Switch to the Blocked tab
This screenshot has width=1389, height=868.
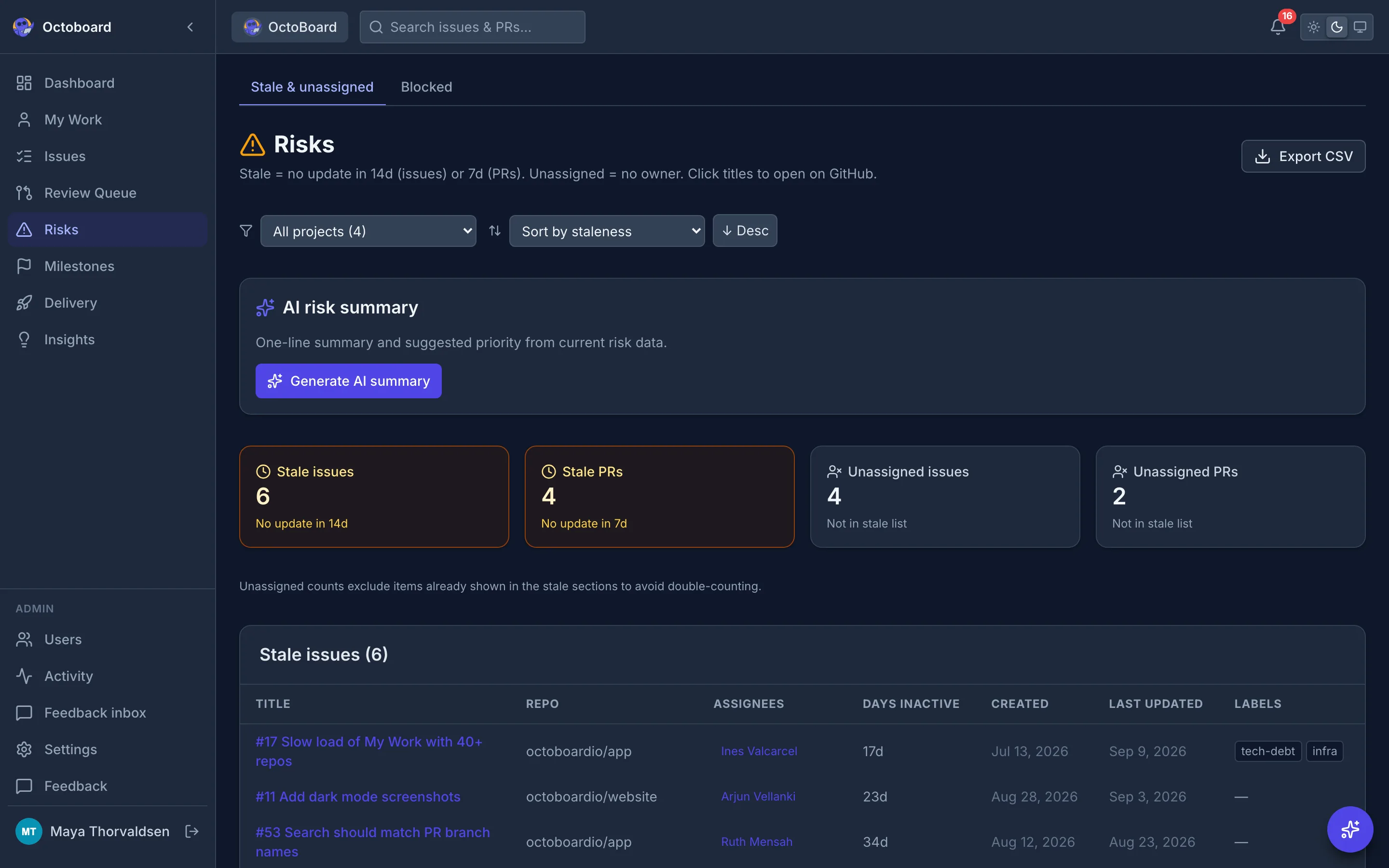pyautogui.click(x=426, y=87)
